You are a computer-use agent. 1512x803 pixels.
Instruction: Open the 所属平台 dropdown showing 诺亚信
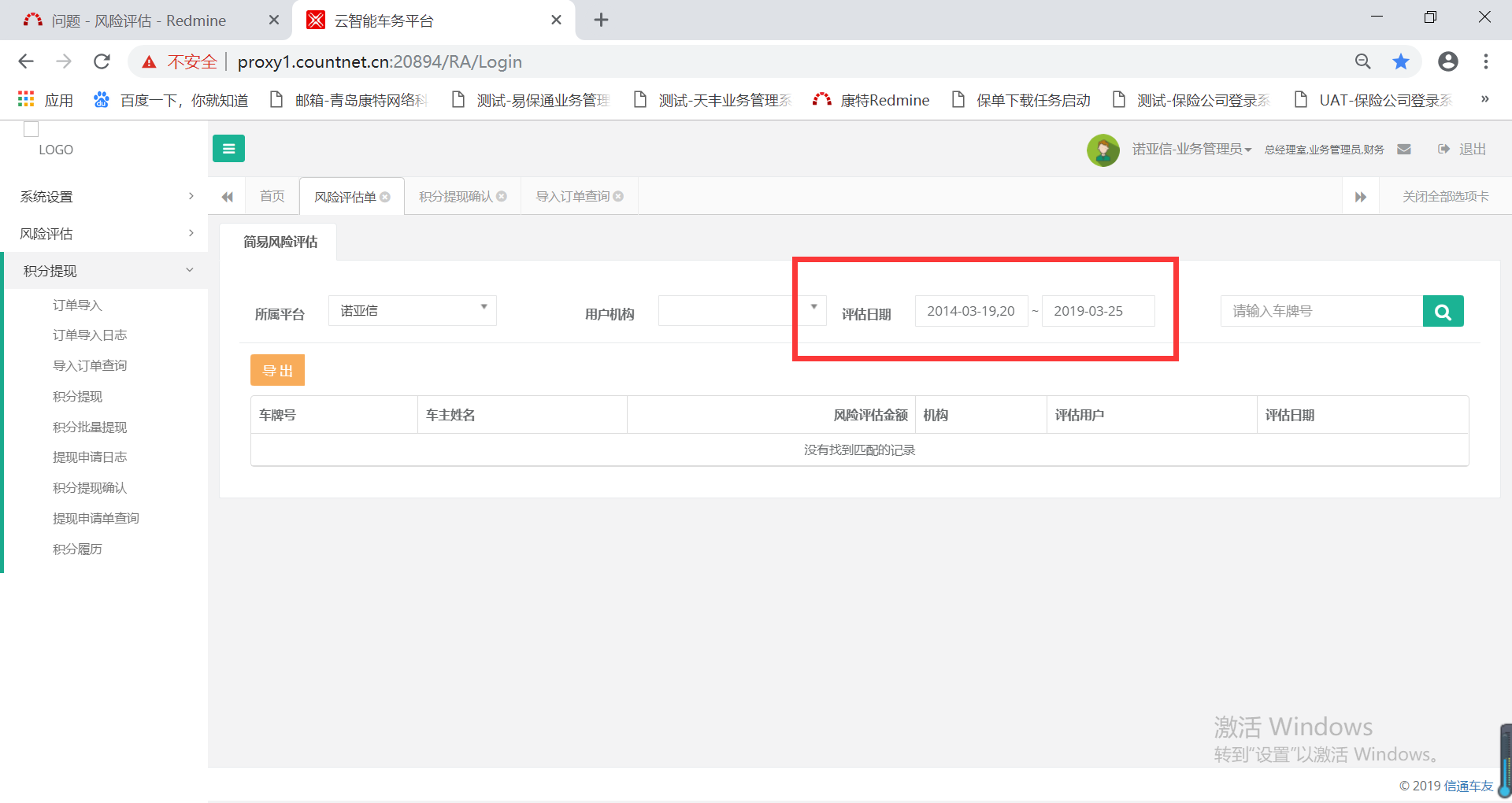pos(413,310)
